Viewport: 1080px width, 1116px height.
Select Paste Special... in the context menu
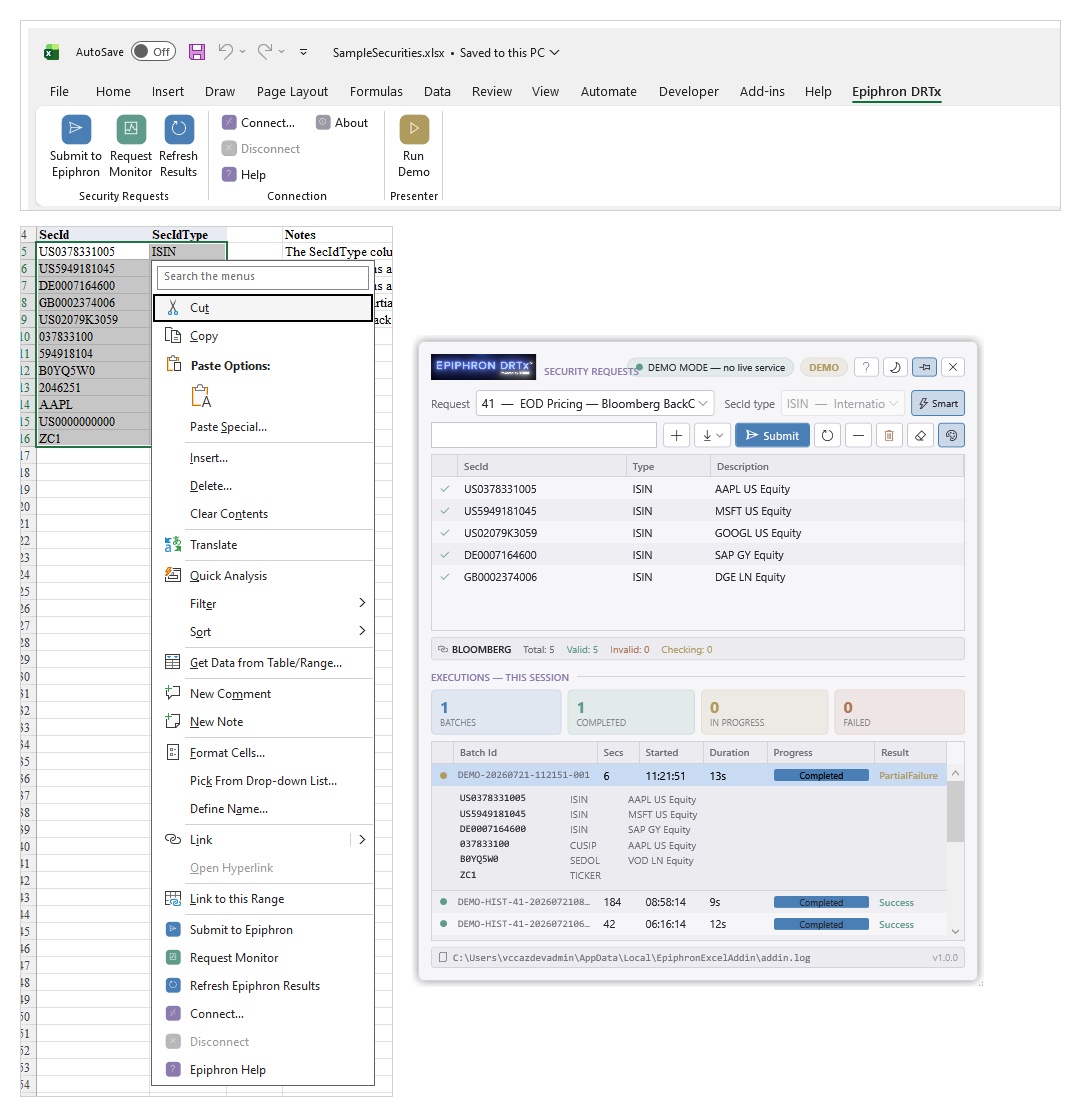point(263,427)
